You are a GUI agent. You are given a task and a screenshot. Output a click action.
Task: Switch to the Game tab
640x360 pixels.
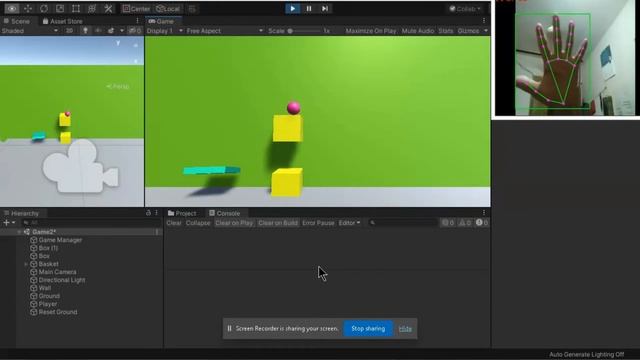(161, 21)
